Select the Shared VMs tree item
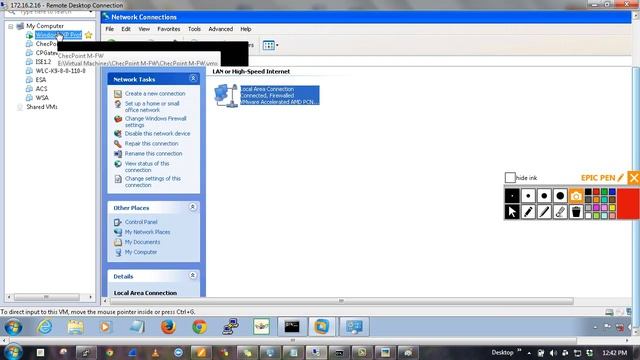Viewport: 640px width, 360px height. (42, 107)
